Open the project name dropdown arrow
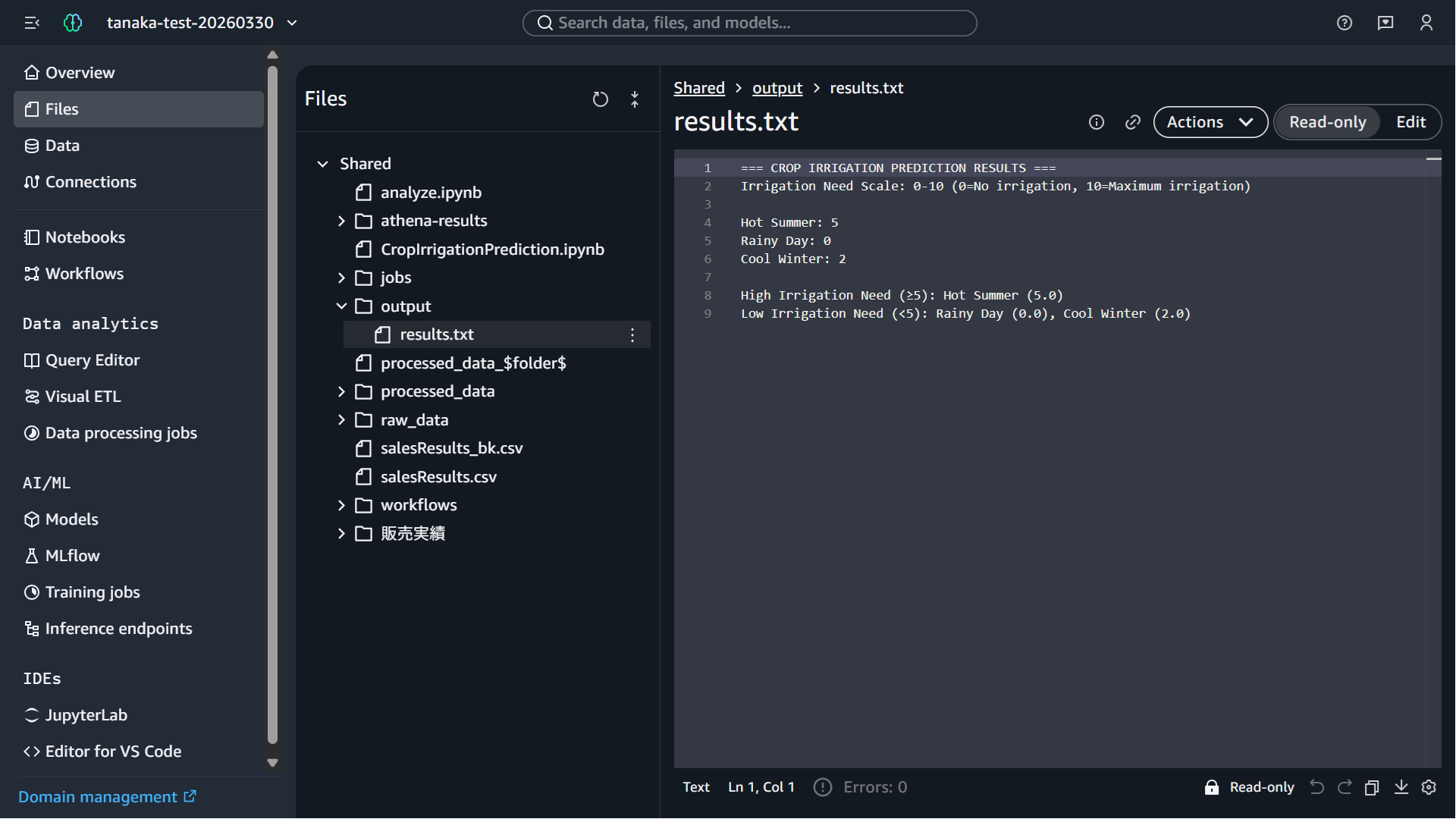Image resolution: width=1456 pixels, height=819 pixels. [292, 23]
